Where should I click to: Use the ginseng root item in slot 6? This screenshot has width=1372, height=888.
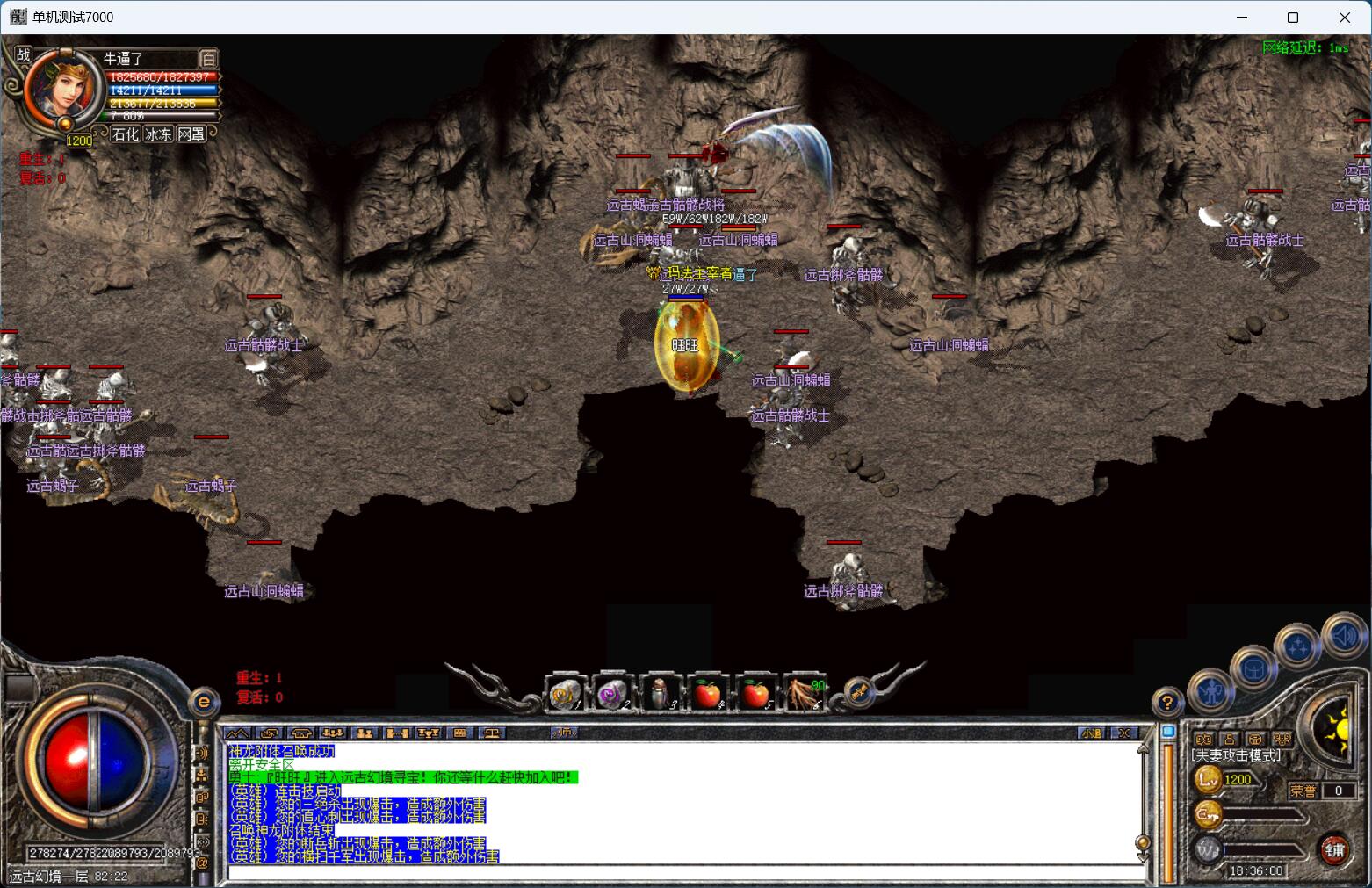point(803,694)
